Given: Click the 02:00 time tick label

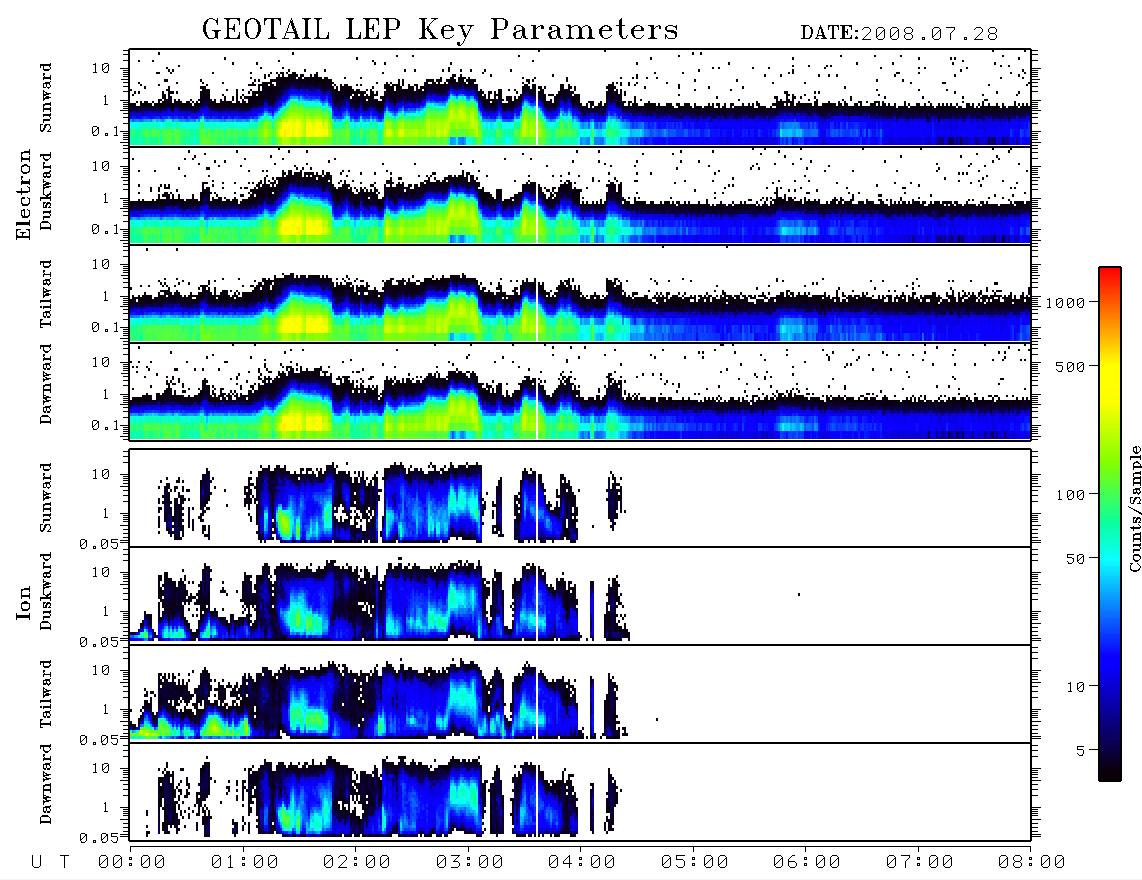Looking at the screenshot, I should coord(356,862).
